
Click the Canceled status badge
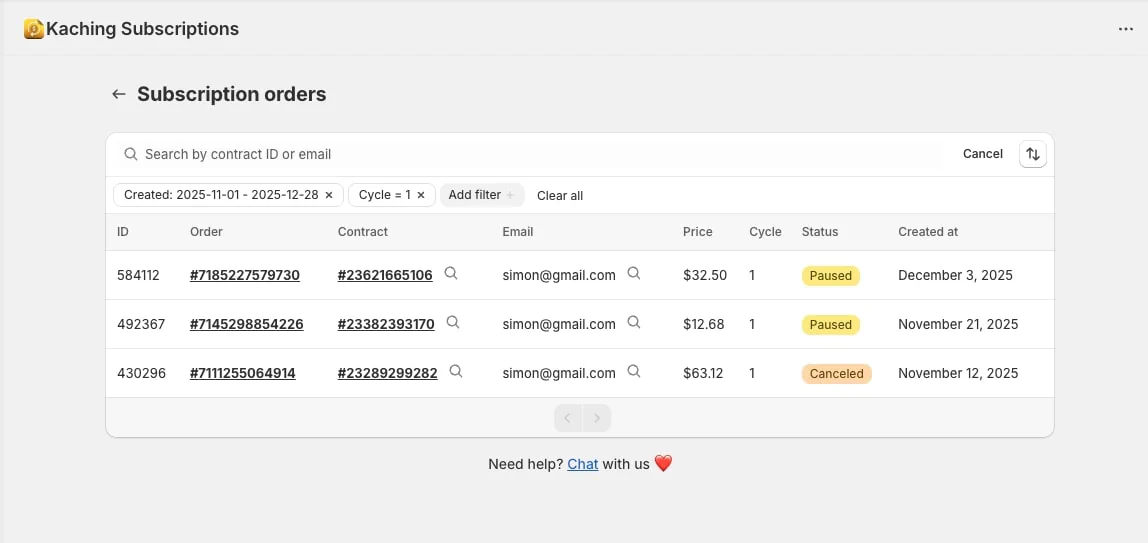(x=836, y=374)
